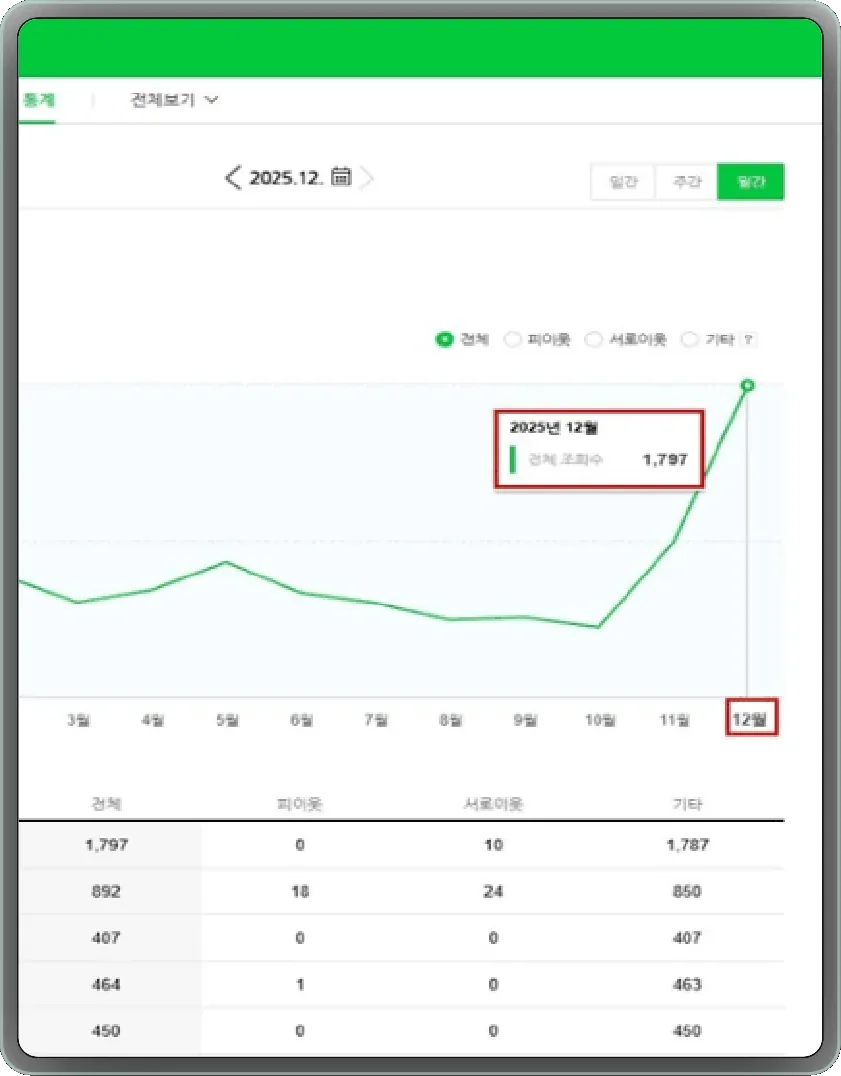Select the 서로이웃 radio button
Screen dimensions: 841x1076
(x=593, y=339)
